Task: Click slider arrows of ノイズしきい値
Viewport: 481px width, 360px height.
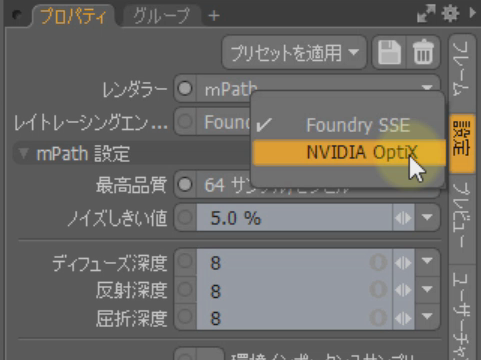Action: 403,218
